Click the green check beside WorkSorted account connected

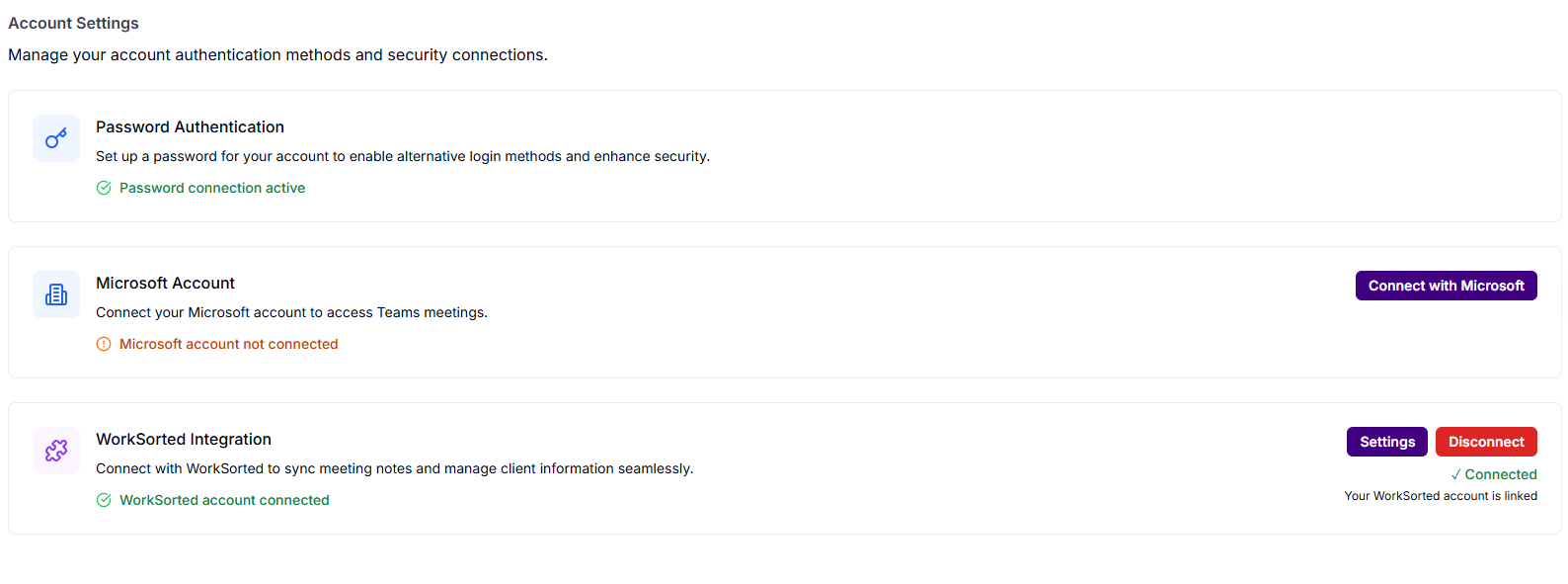(x=104, y=500)
